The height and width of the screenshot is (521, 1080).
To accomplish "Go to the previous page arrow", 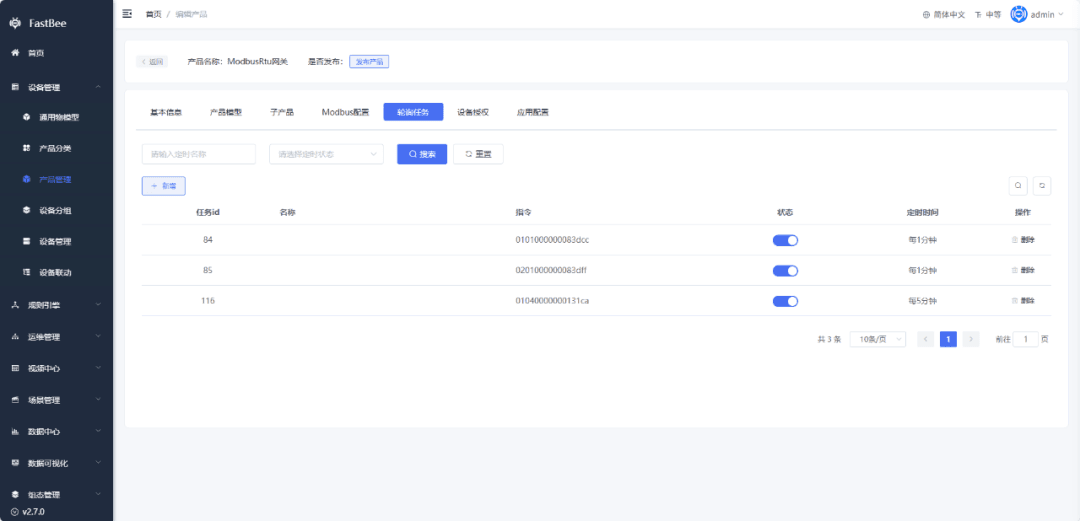I will [x=926, y=339].
